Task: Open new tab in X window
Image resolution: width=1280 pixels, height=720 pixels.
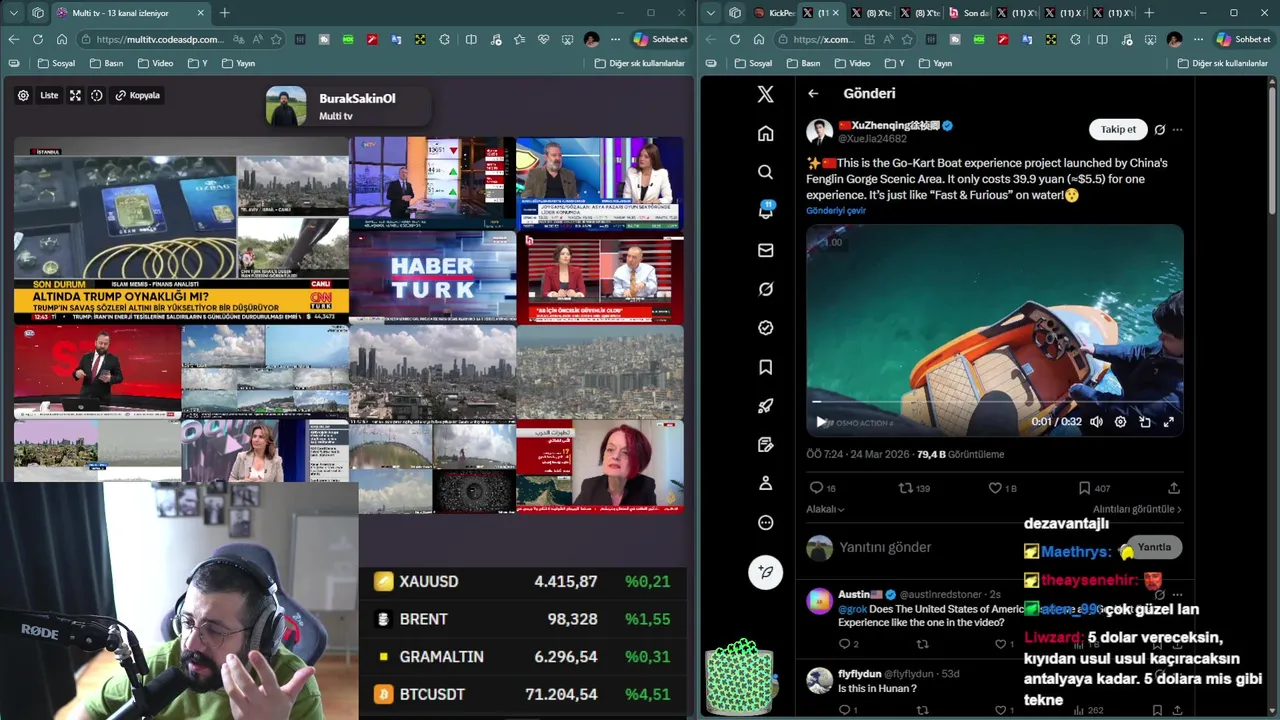Action: coord(1148,13)
